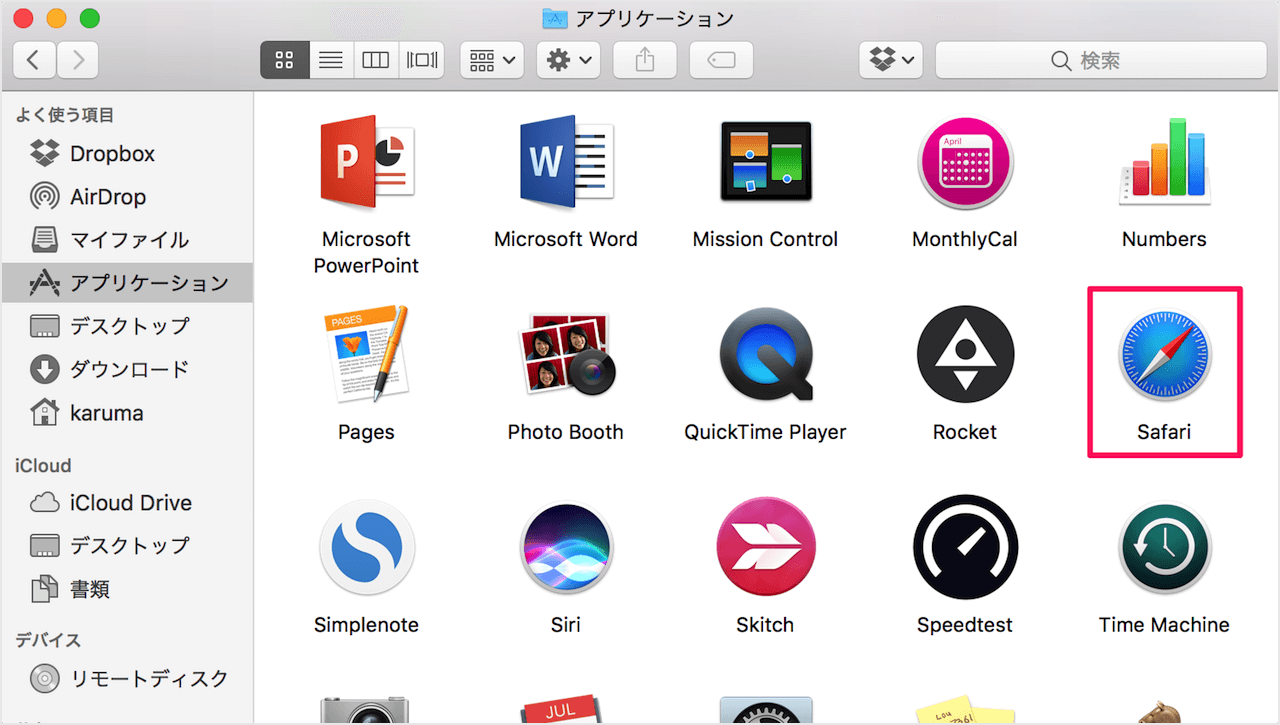Click the Skitch app icon
This screenshot has height=725, width=1280.
pyautogui.click(x=766, y=547)
